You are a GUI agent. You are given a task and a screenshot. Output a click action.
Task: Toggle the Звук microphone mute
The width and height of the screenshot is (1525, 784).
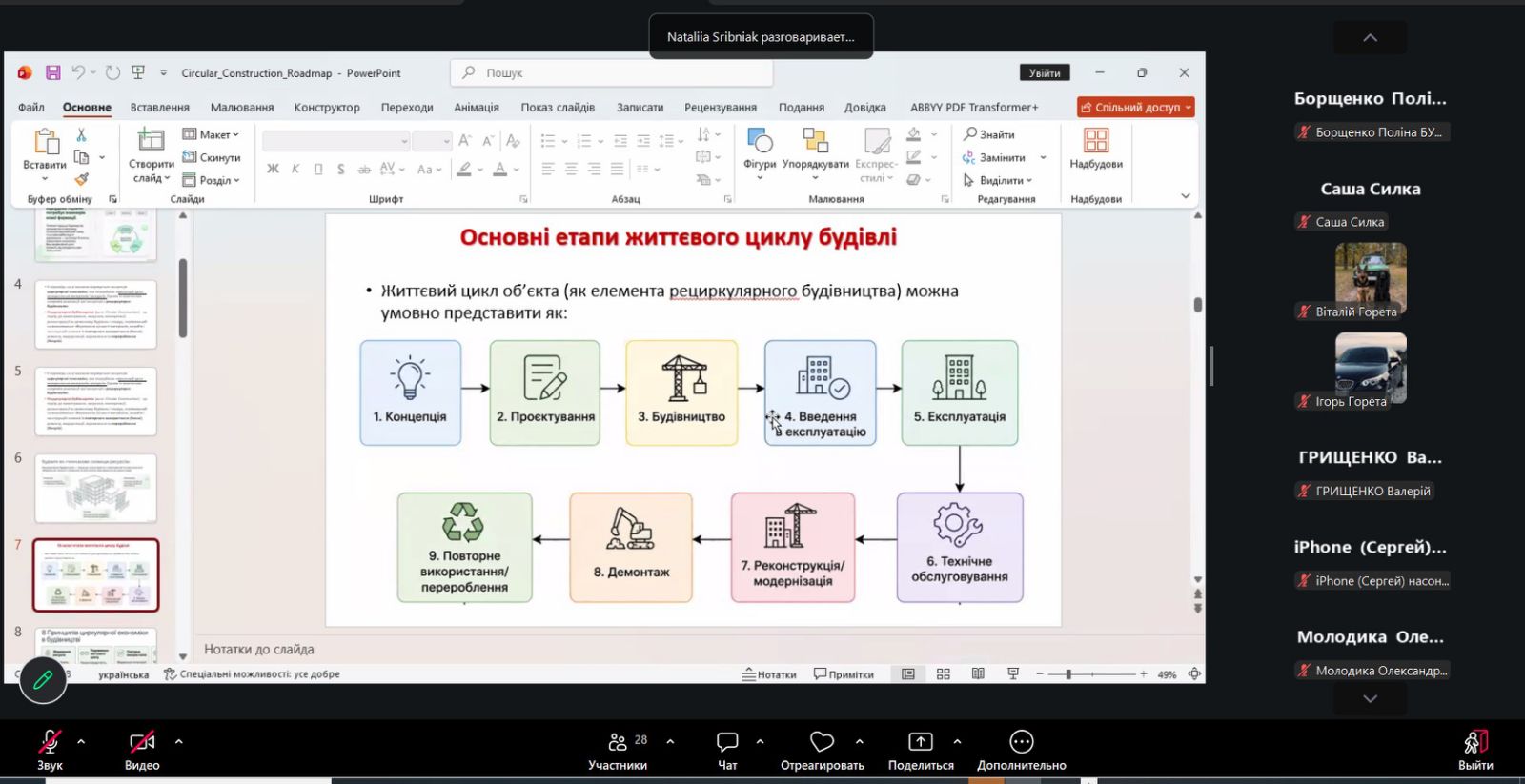tap(50, 741)
